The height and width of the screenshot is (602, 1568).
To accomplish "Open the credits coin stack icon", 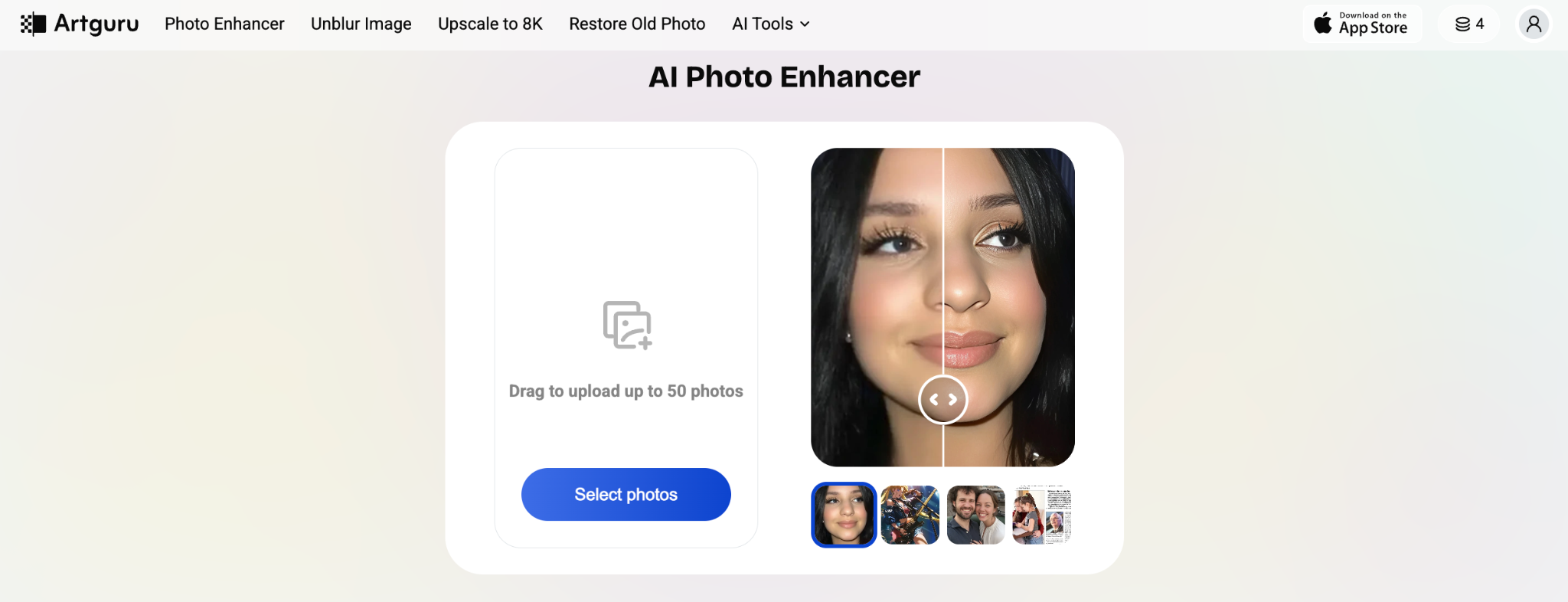I will [1463, 24].
